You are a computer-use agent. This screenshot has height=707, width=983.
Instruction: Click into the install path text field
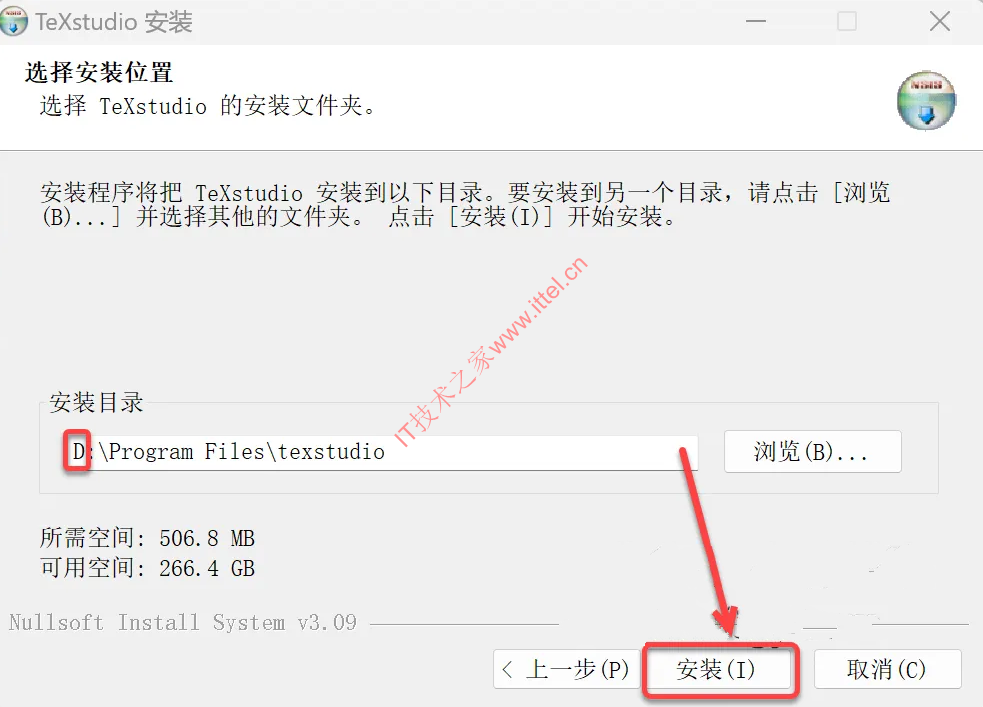(381, 452)
